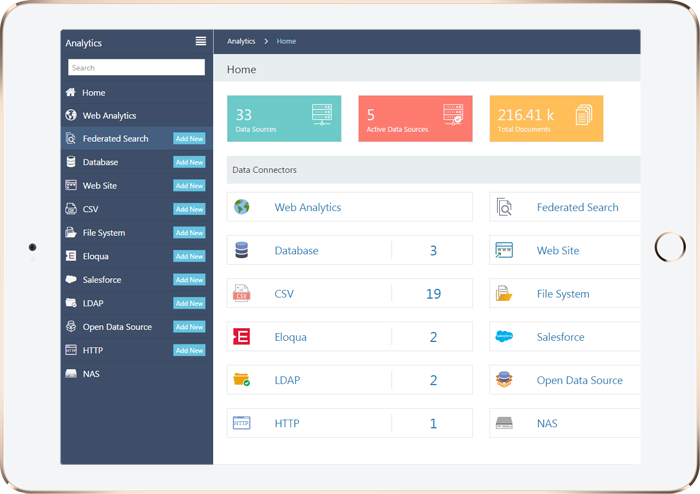The width and height of the screenshot is (700, 494).
Task: Open the Web Analytics connector link
Action: coord(308,207)
